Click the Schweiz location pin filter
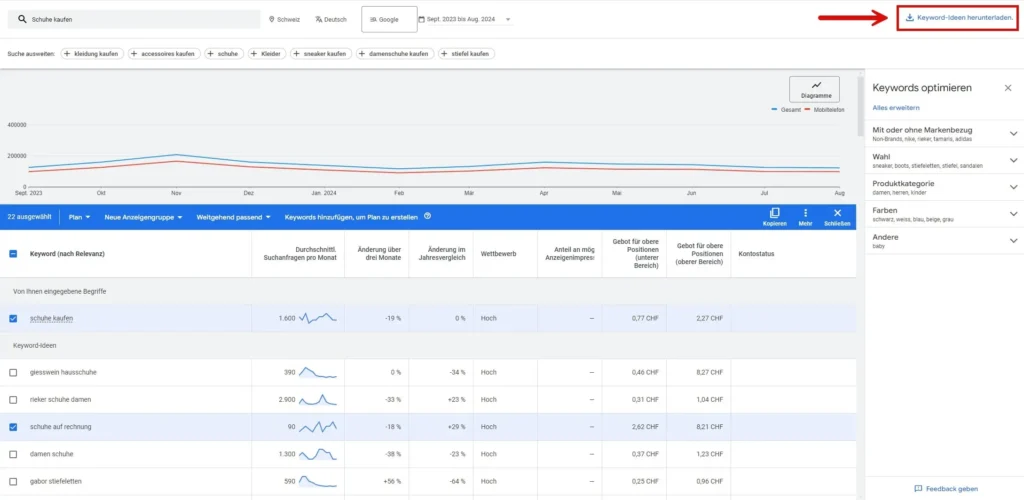 coord(284,19)
